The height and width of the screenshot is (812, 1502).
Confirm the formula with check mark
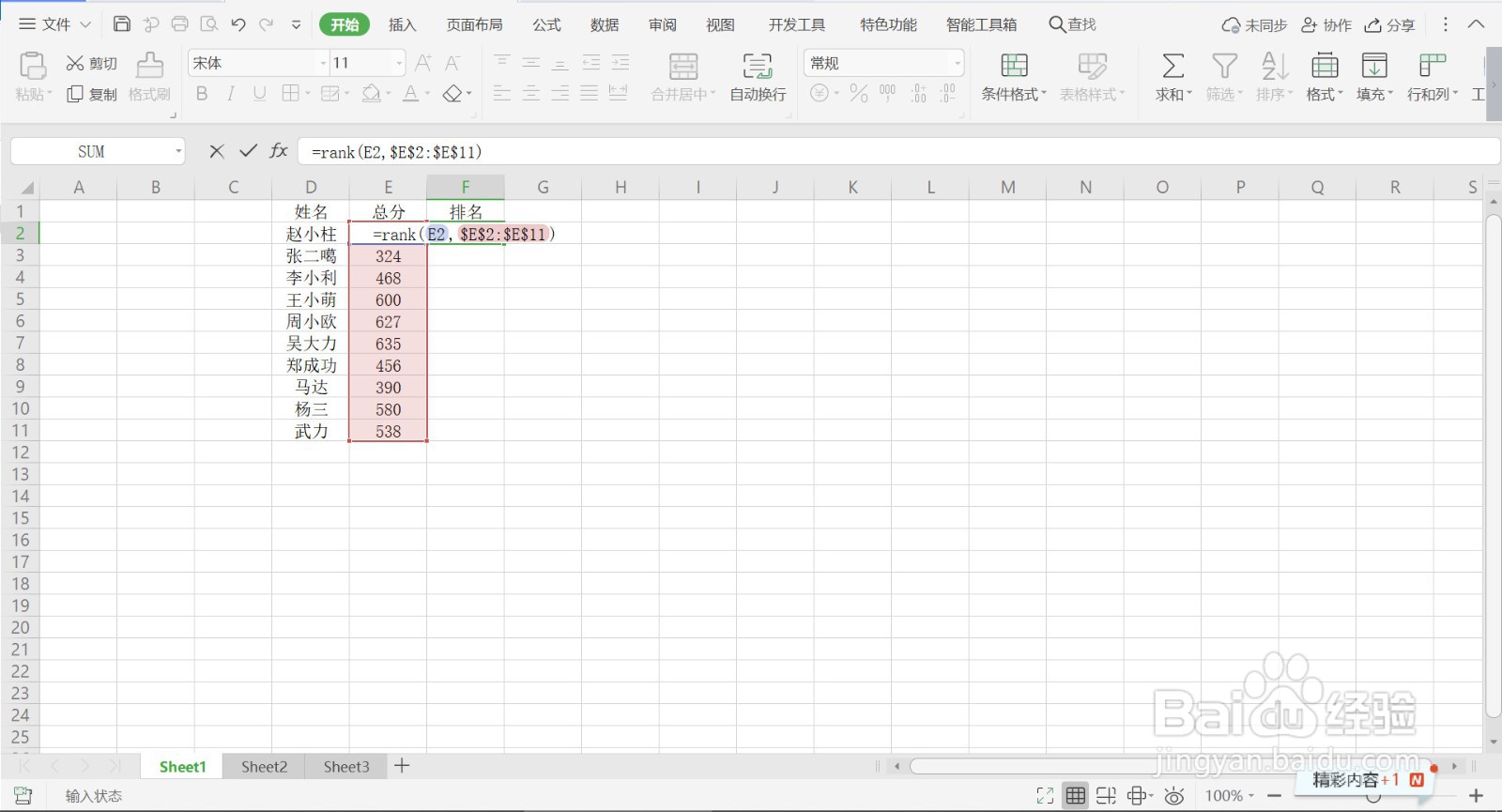(x=248, y=151)
